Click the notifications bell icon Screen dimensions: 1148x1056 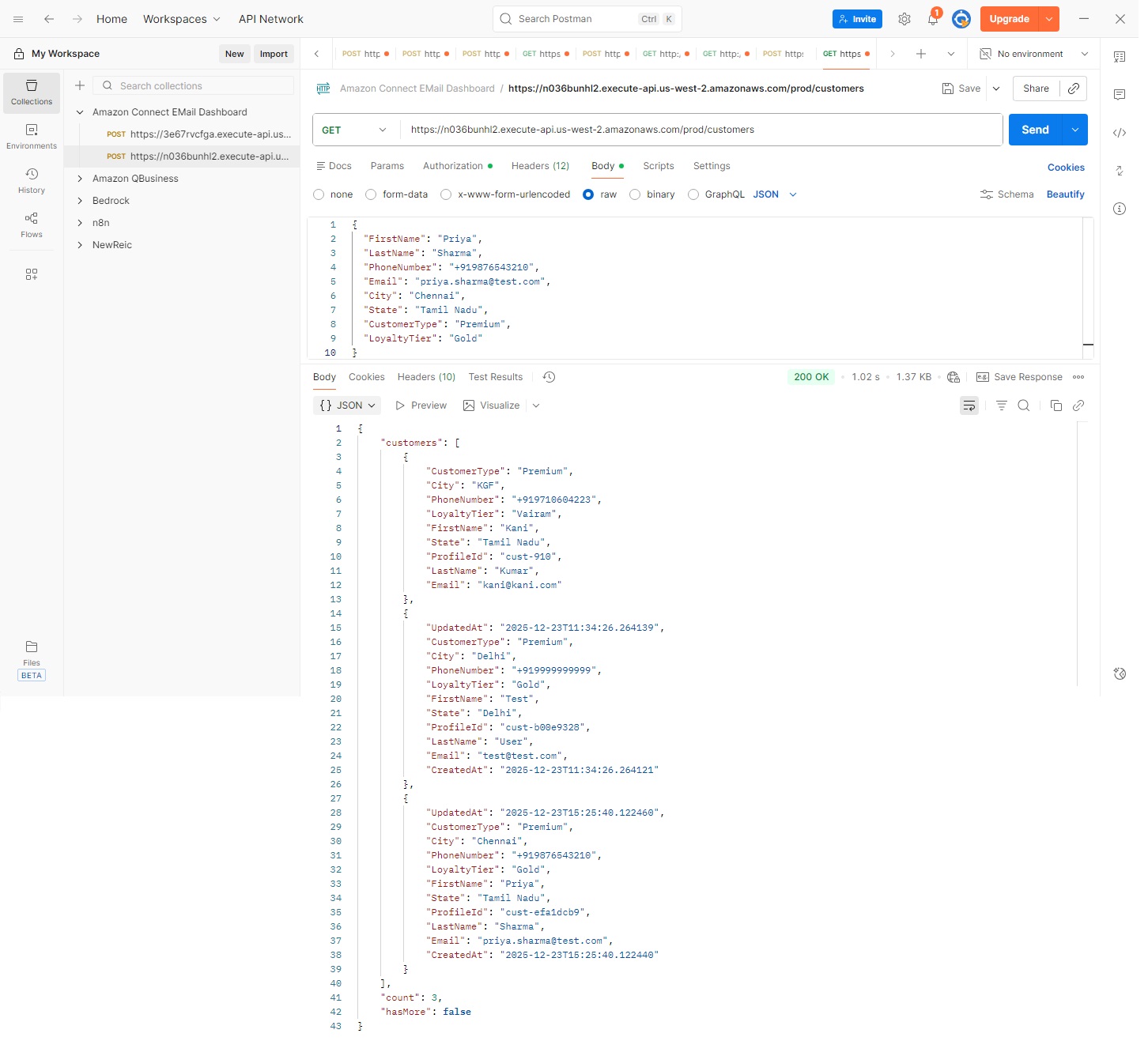pyautogui.click(x=933, y=19)
